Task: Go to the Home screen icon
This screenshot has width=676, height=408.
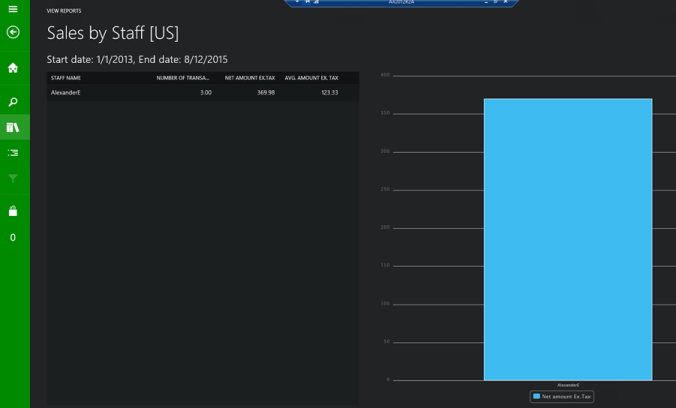Action: click(13, 68)
